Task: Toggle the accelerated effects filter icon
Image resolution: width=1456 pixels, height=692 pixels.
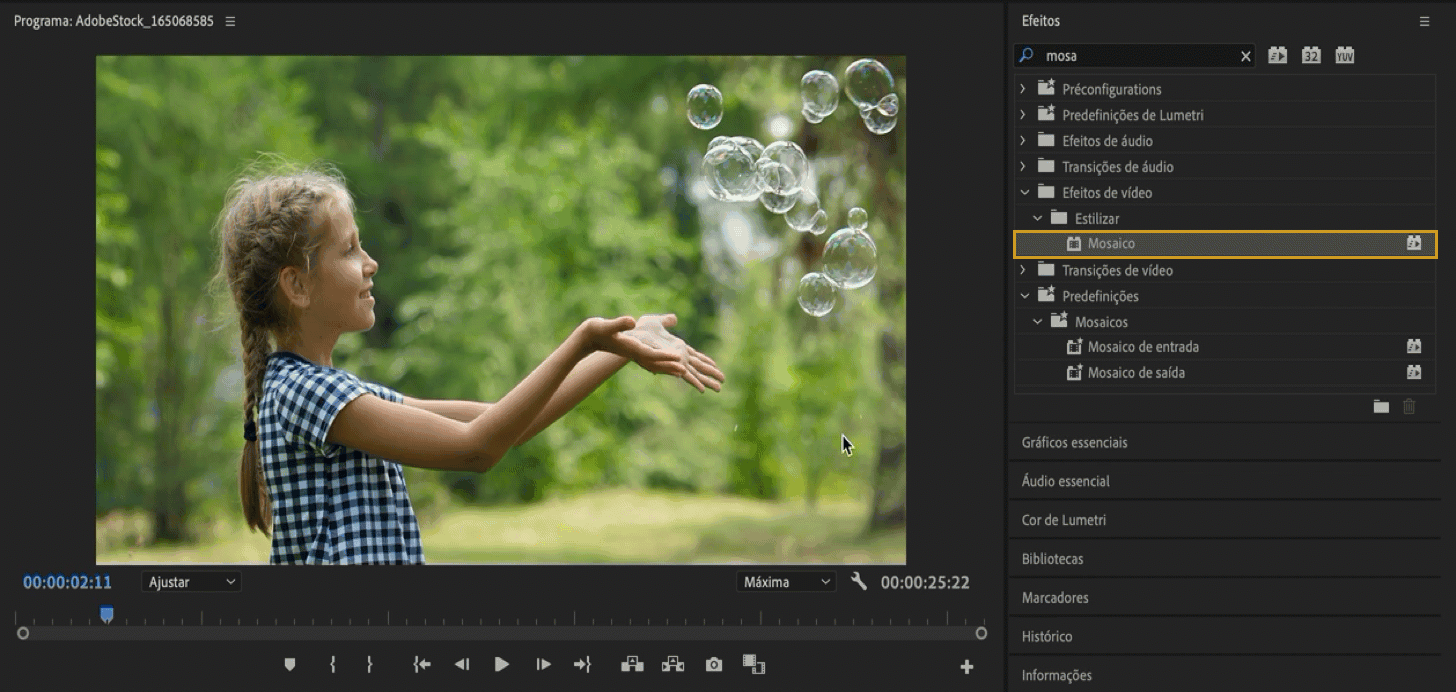Action: point(1278,55)
